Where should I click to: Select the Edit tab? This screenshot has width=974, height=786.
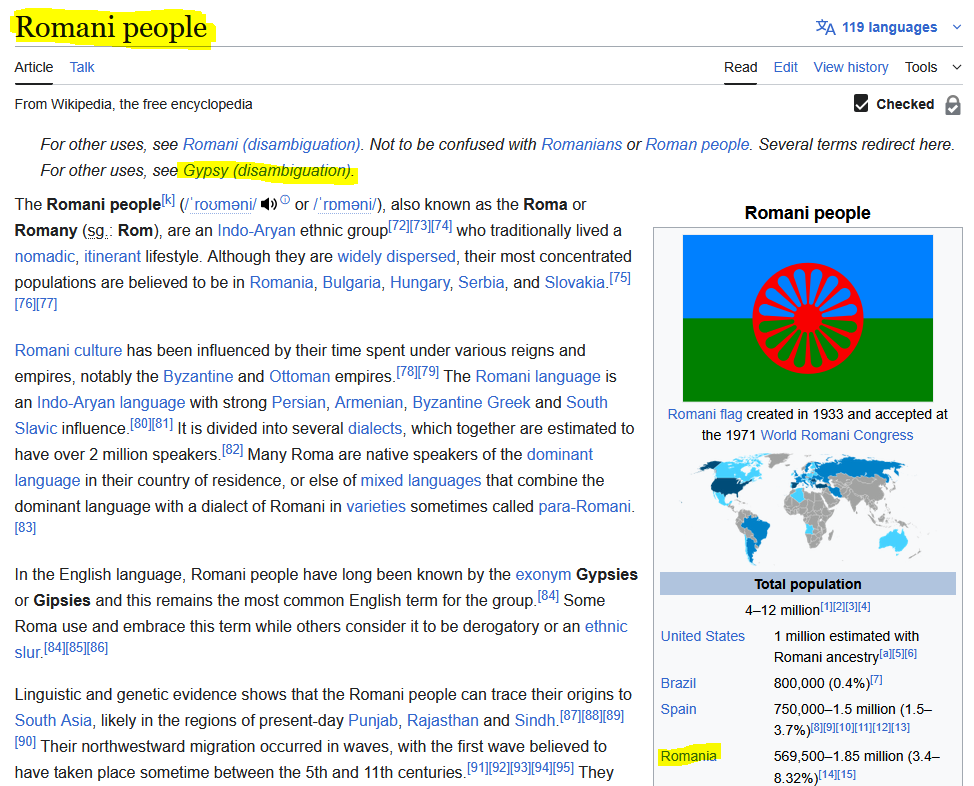pyautogui.click(x=785, y=67)
